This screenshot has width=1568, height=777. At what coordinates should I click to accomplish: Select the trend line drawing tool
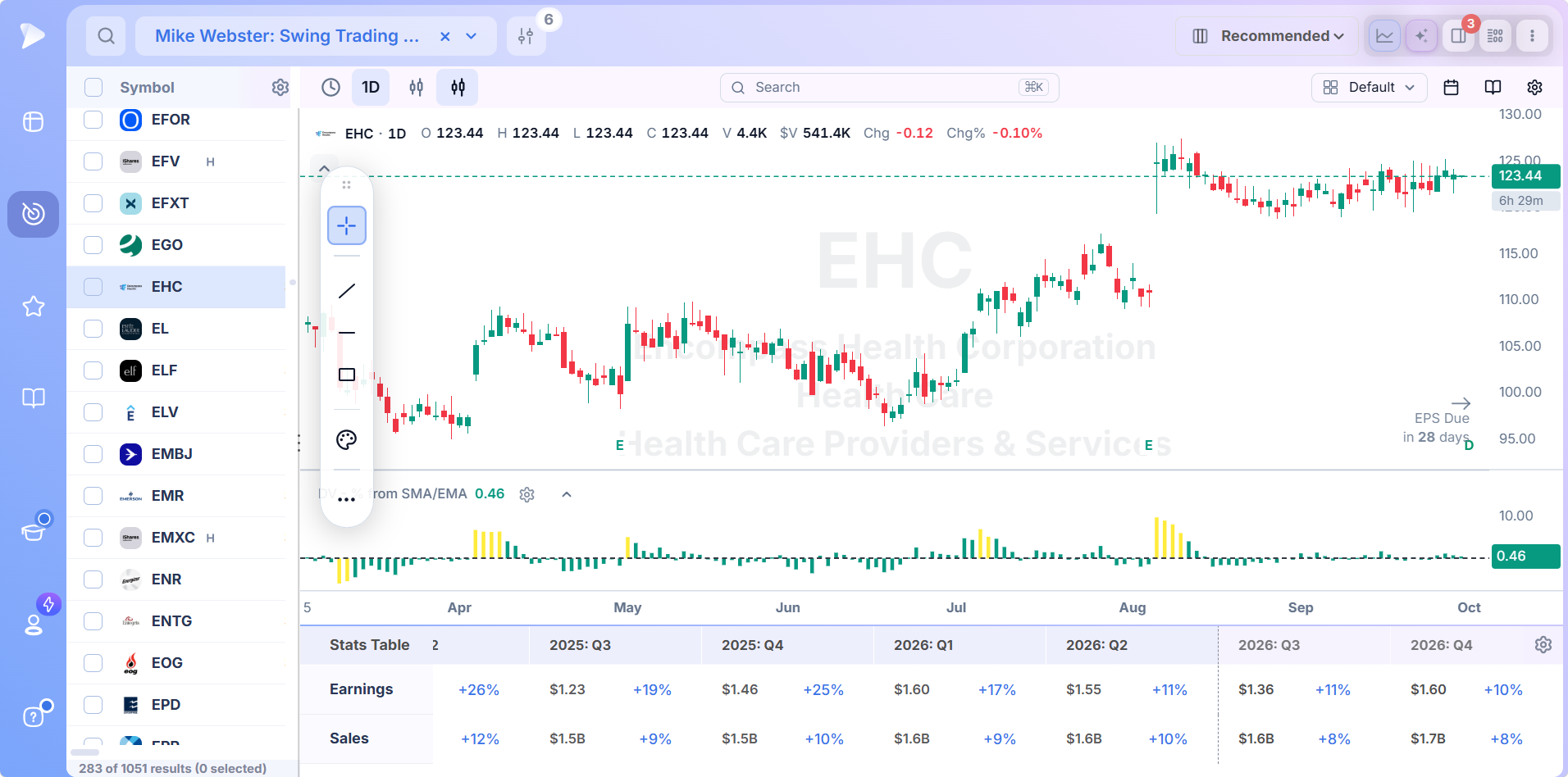347,291
